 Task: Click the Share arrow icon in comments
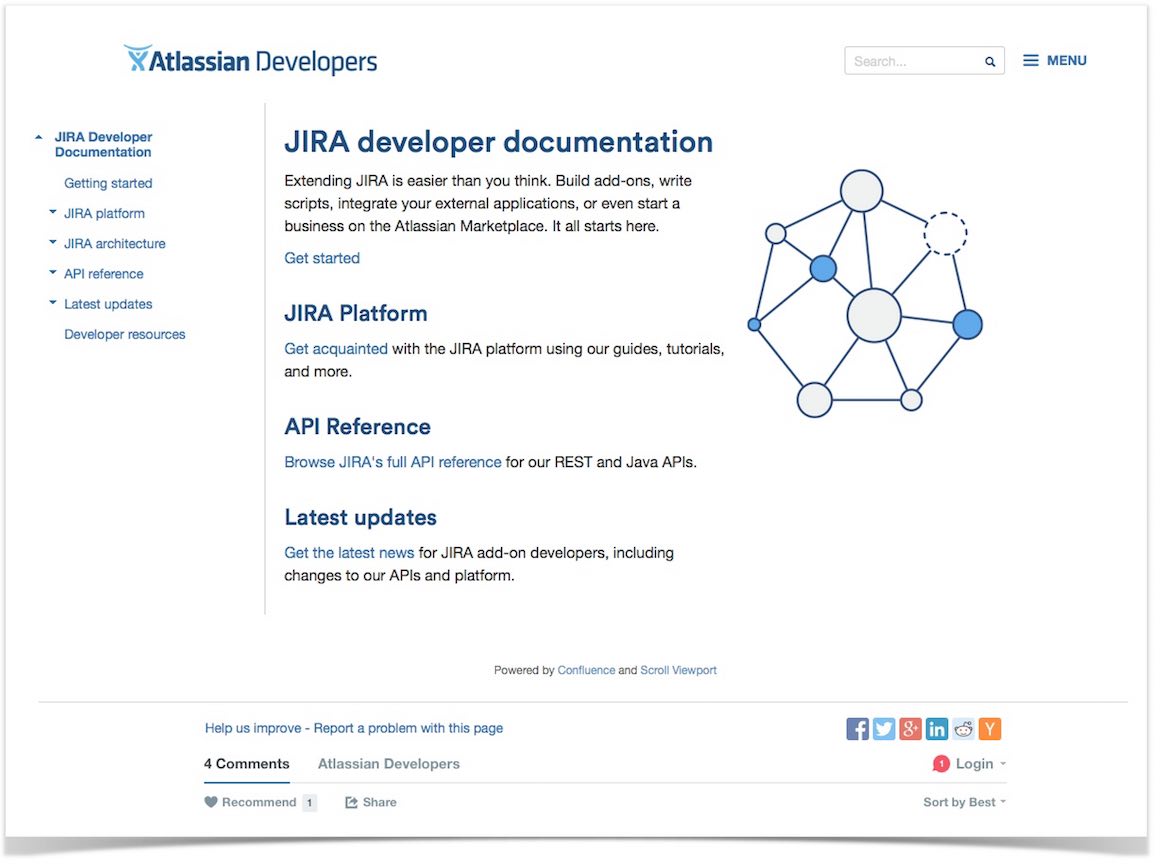pos(351,802)
